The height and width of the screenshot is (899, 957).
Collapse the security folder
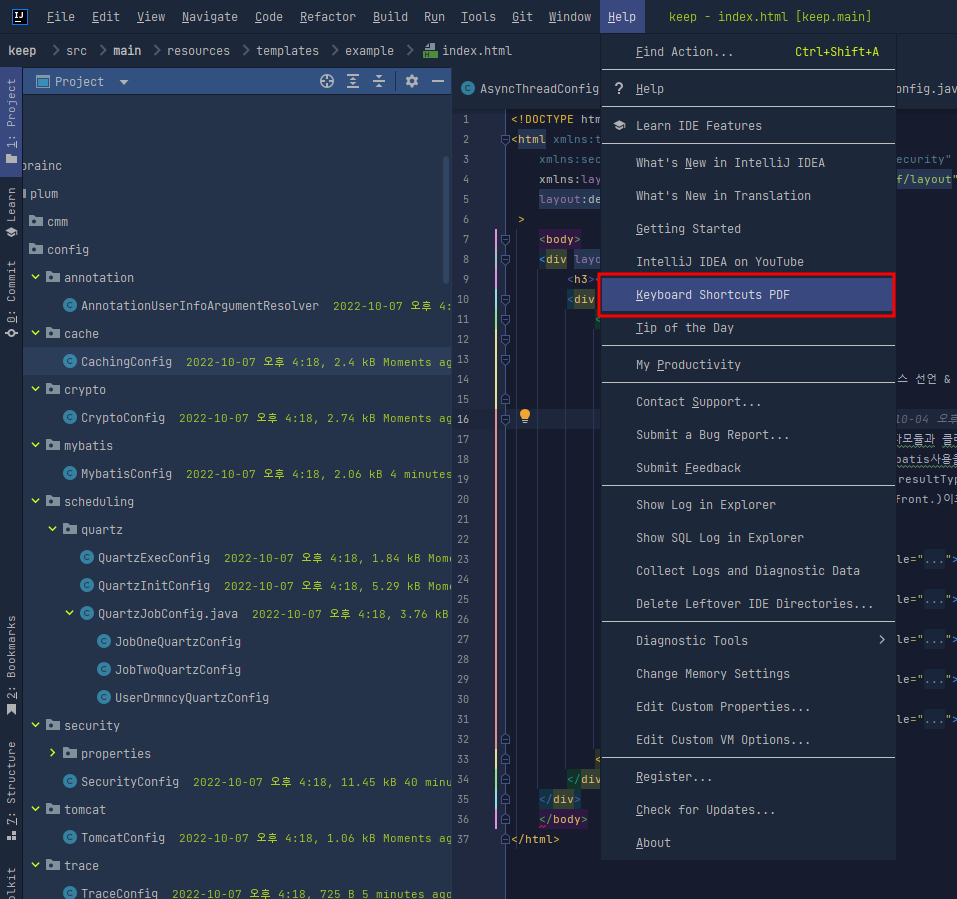(35, 725)
